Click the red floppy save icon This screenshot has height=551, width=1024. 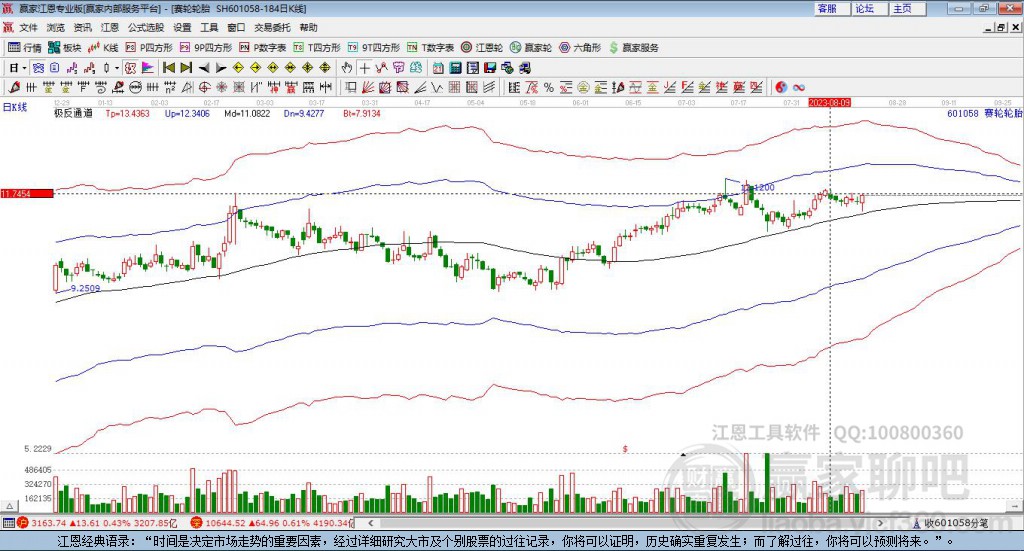[490, 68]
